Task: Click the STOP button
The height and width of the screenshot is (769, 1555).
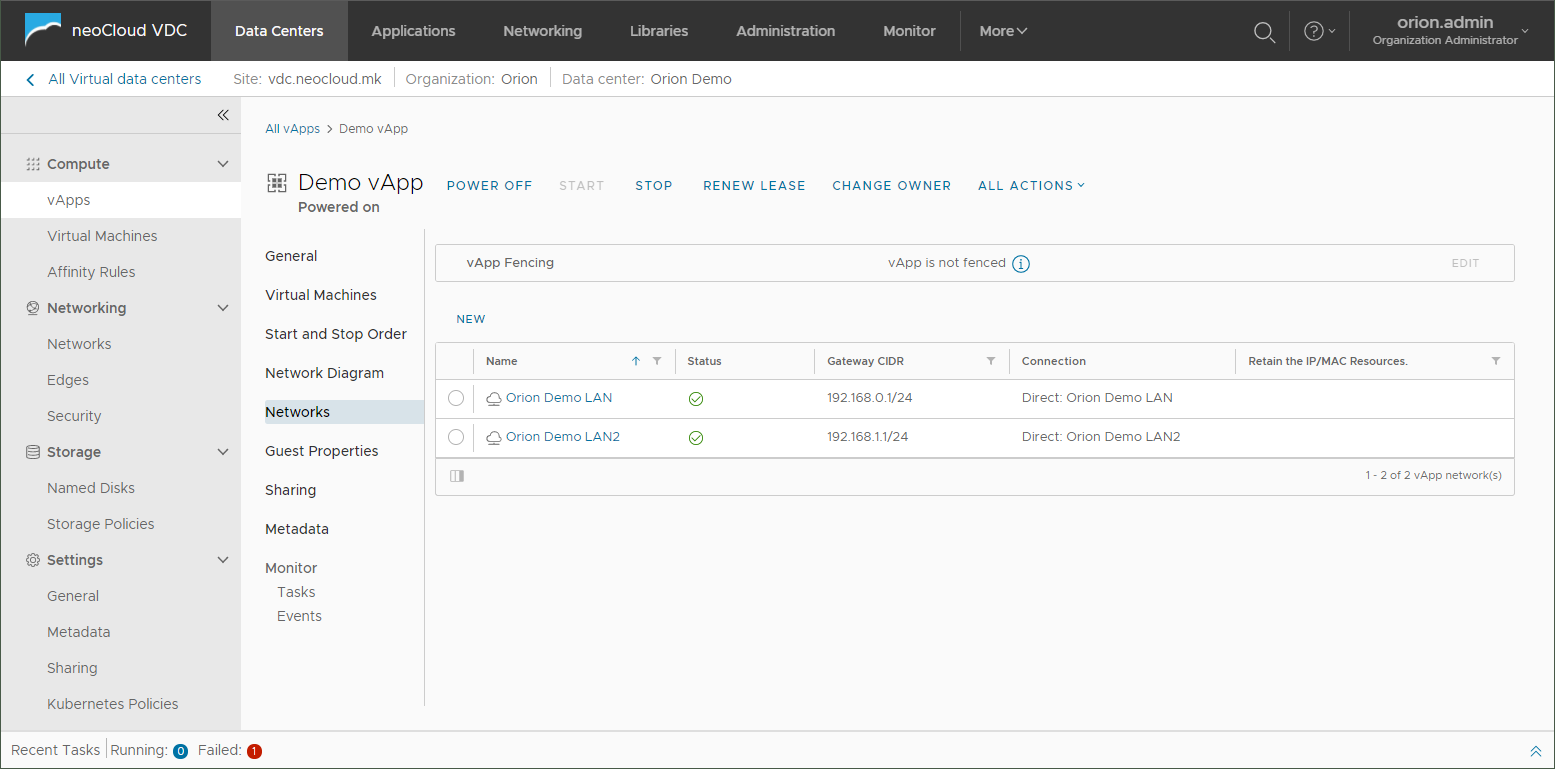Action: (654, 185)
